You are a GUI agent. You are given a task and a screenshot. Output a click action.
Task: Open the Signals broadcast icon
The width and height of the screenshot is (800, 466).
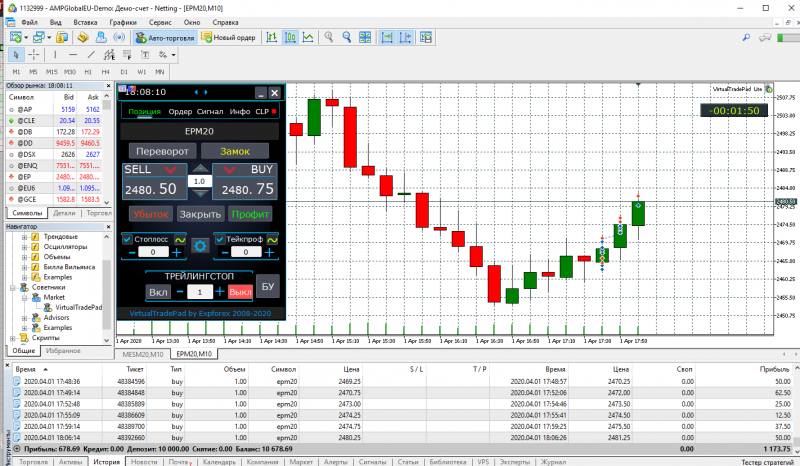pos(119,37)
